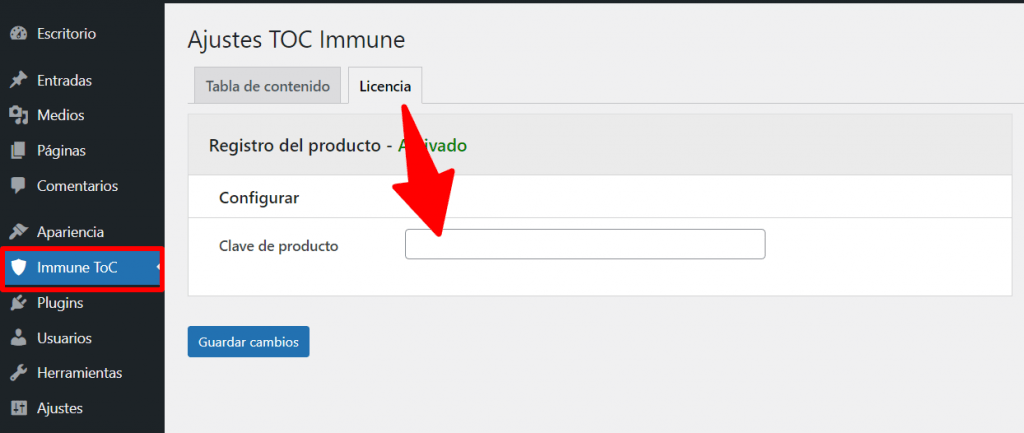Go to the Herramientas menu

(x=79, y=373)
